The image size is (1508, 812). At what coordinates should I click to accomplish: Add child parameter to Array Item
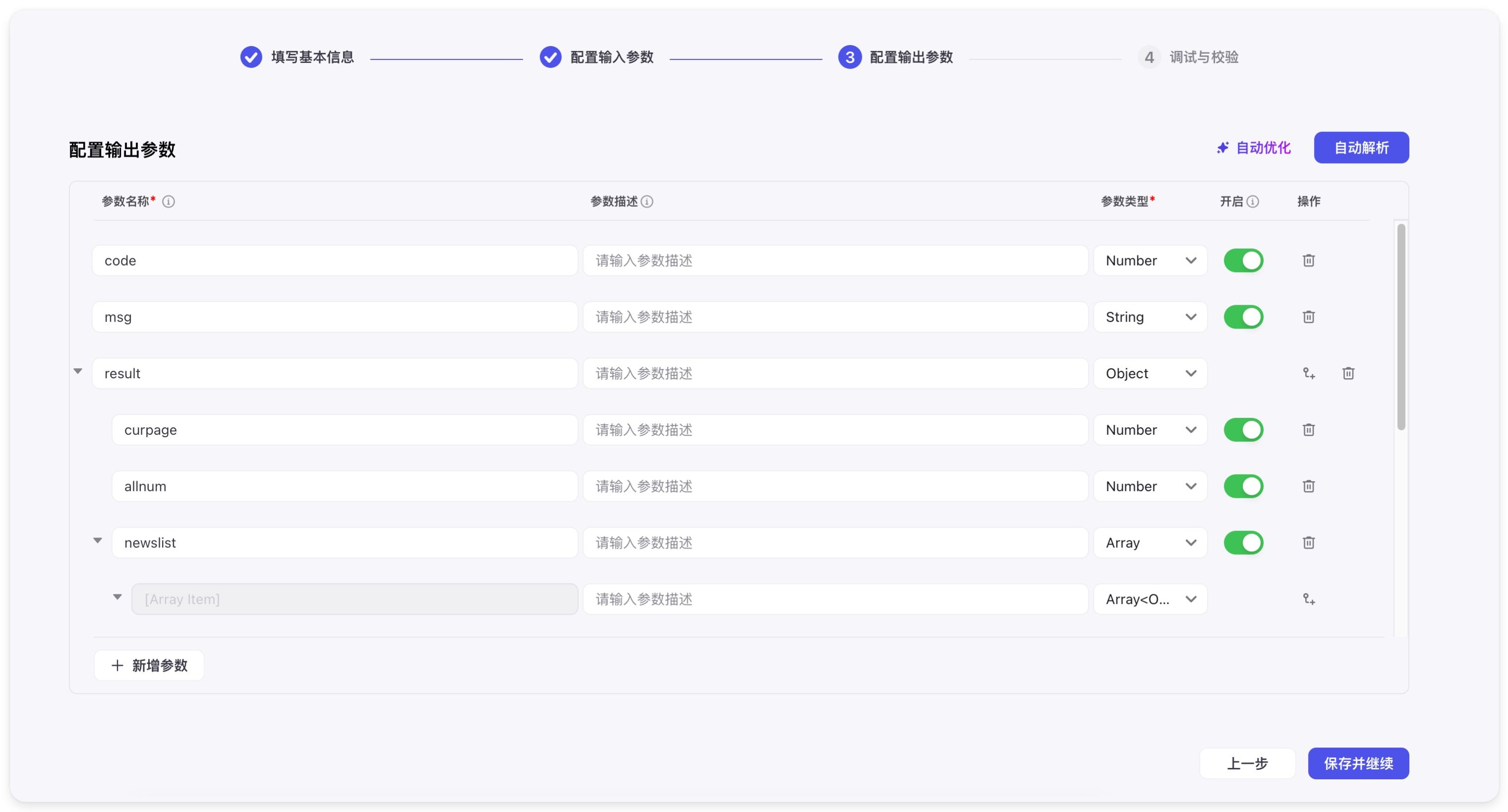(1308, 599)
